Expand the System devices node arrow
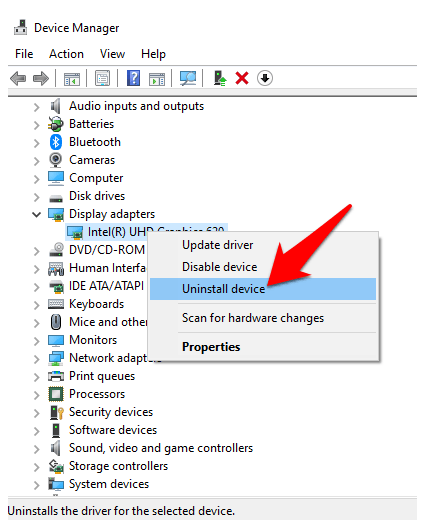 tap(36, 485)
